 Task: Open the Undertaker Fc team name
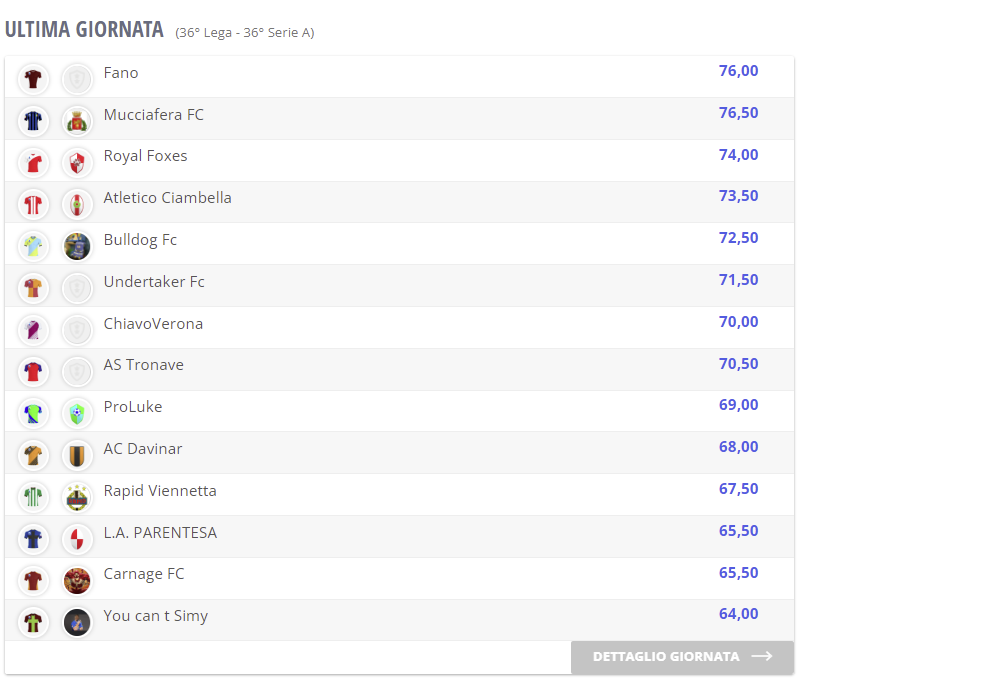click(x=154, y=282)
